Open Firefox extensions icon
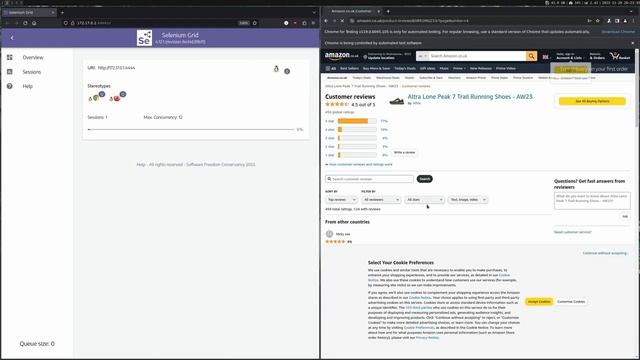The height and width of the screenshot is (360, 640). [x=304, y=23]
